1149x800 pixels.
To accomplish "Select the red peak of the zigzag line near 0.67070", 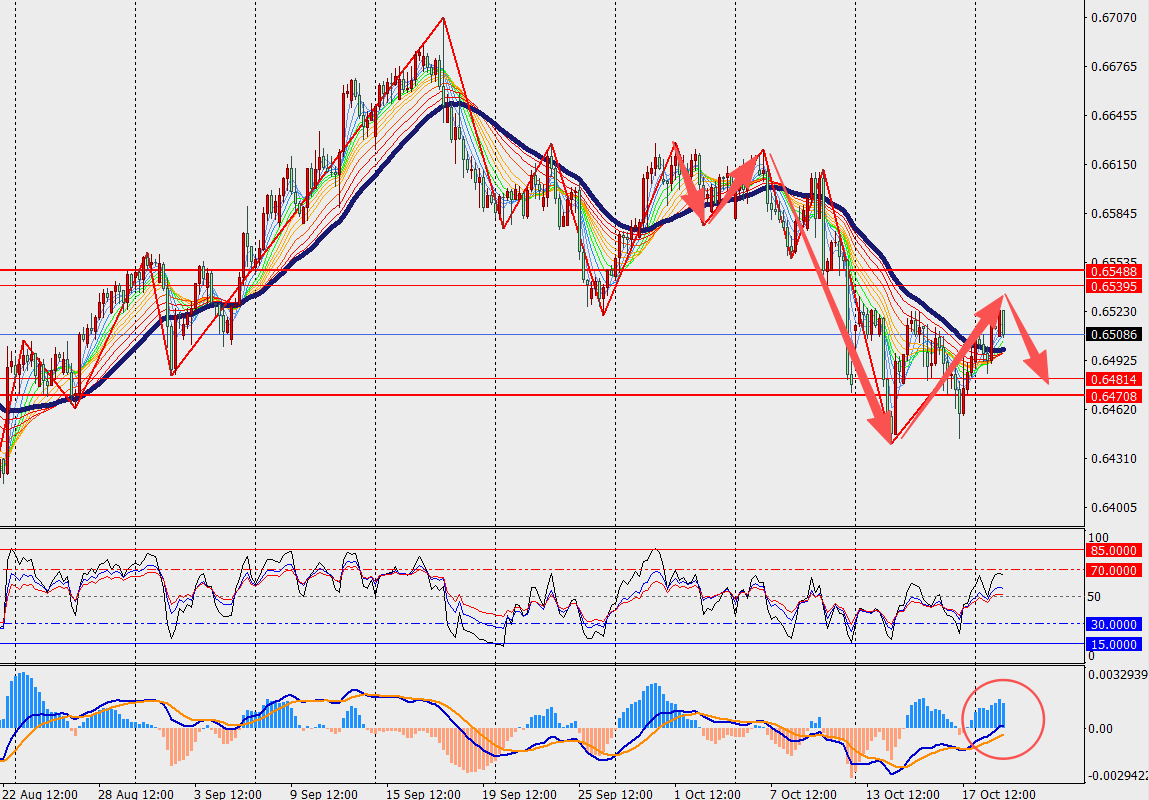I will [x=443, y=18].
